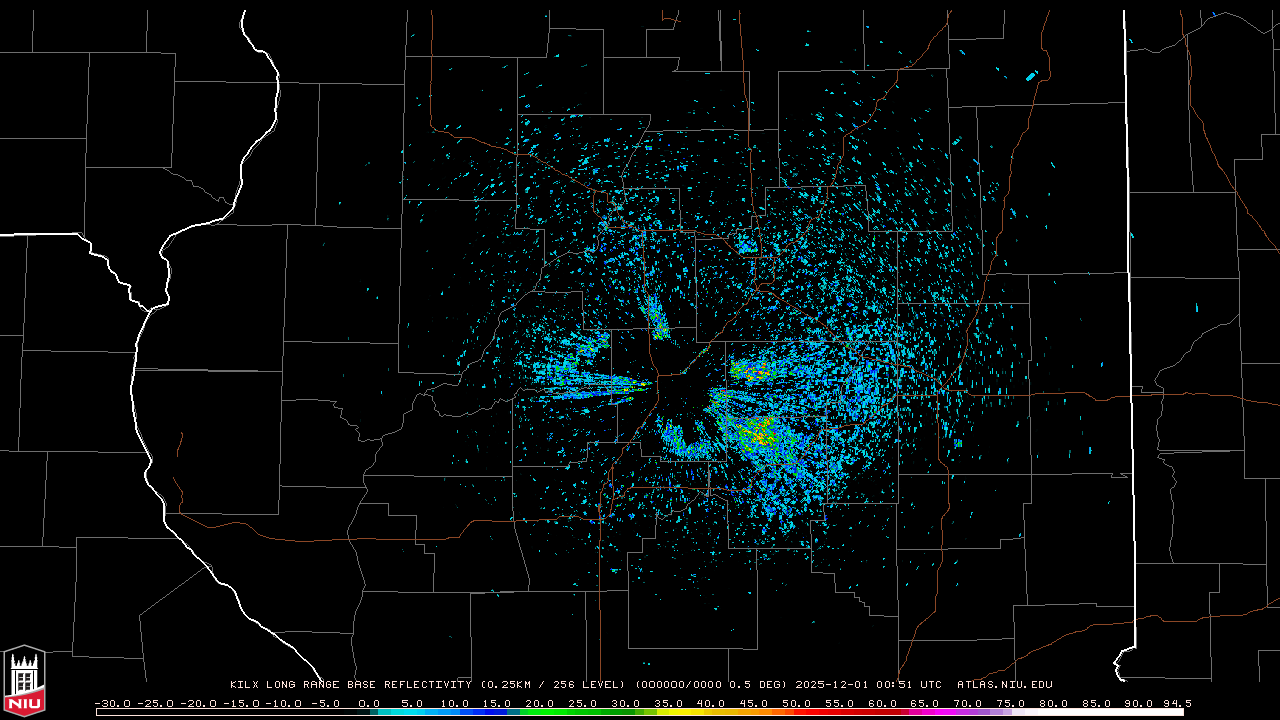Click the "00:51 UTC" timestamp text
Screen dimensions: 1280x720
tap(911, 685)
